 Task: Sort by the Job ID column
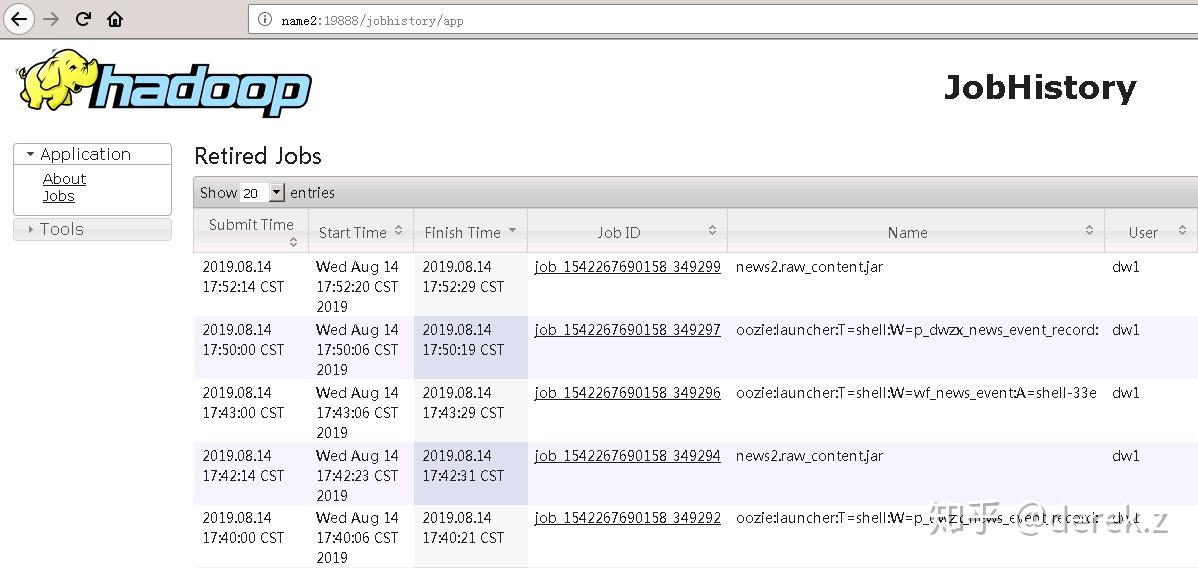pyautogui.click(x=627, y=232)
